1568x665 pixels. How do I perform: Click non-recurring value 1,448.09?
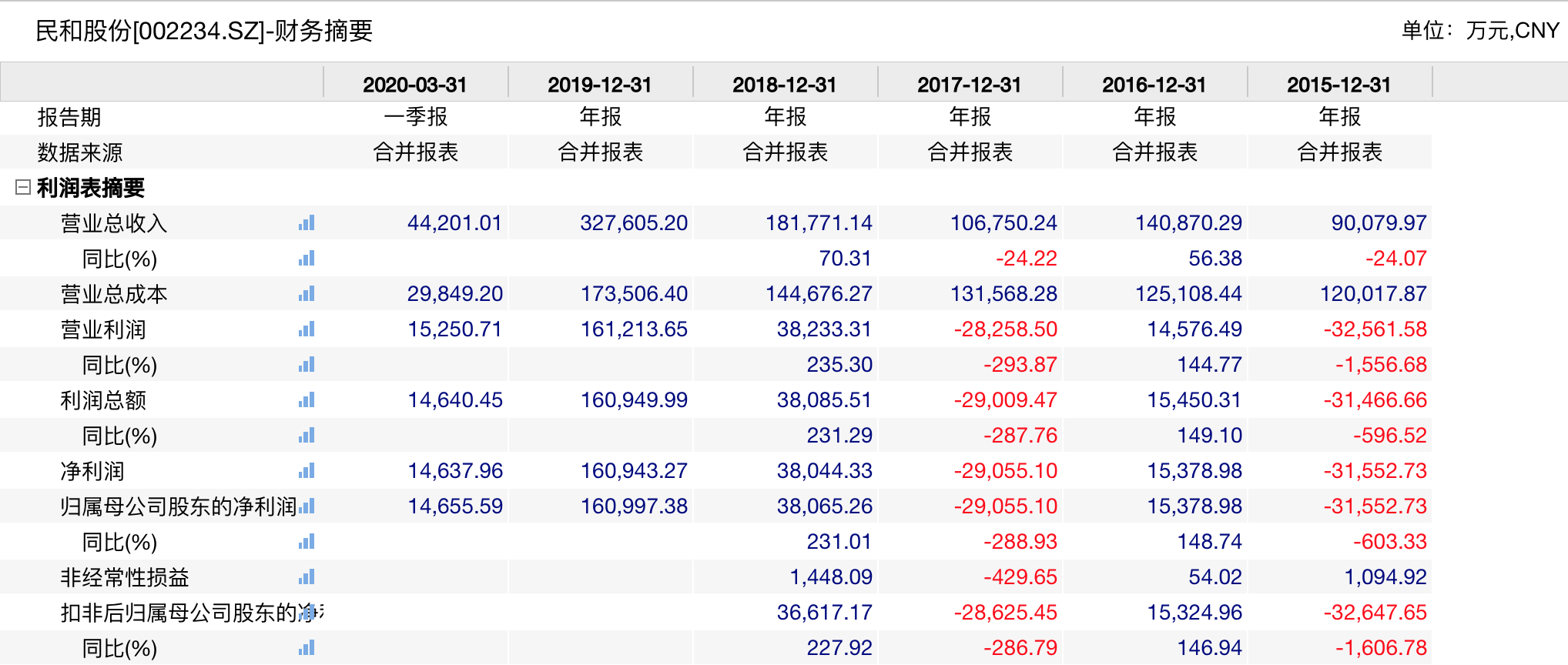click(x=831, y=577)
